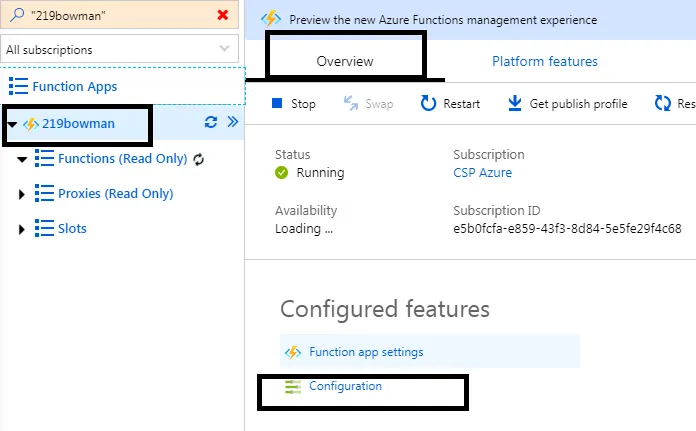Open Function app settings
This screenshot has width=696, height=431.
[x=366, y=352]
